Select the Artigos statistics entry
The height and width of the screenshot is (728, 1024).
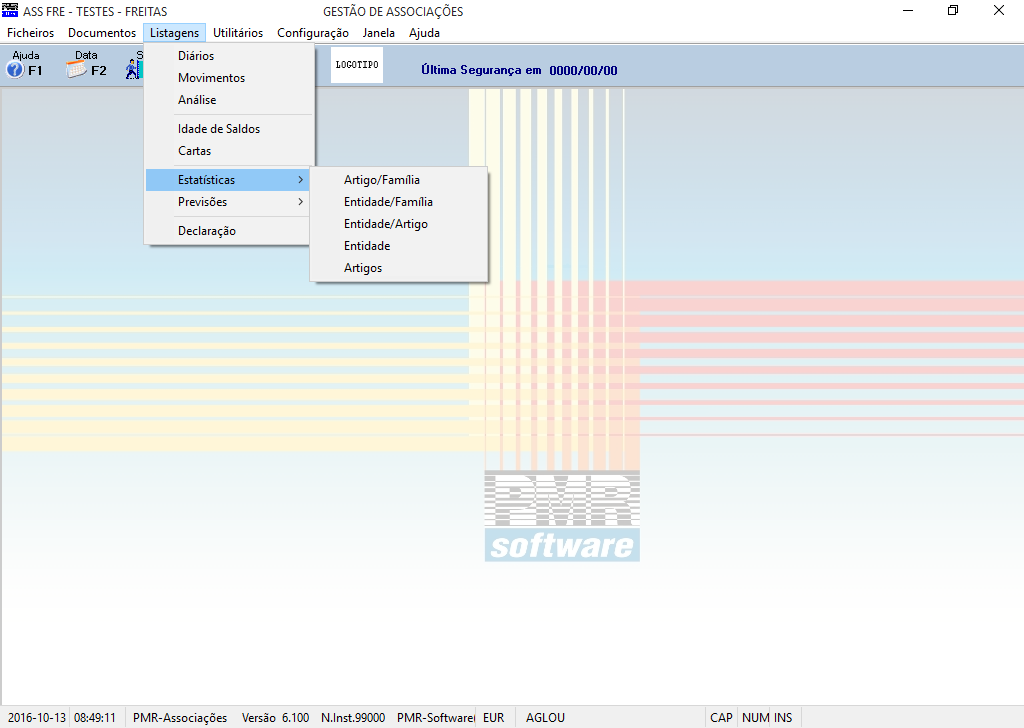pyautogui.click(x=398, y=268)
